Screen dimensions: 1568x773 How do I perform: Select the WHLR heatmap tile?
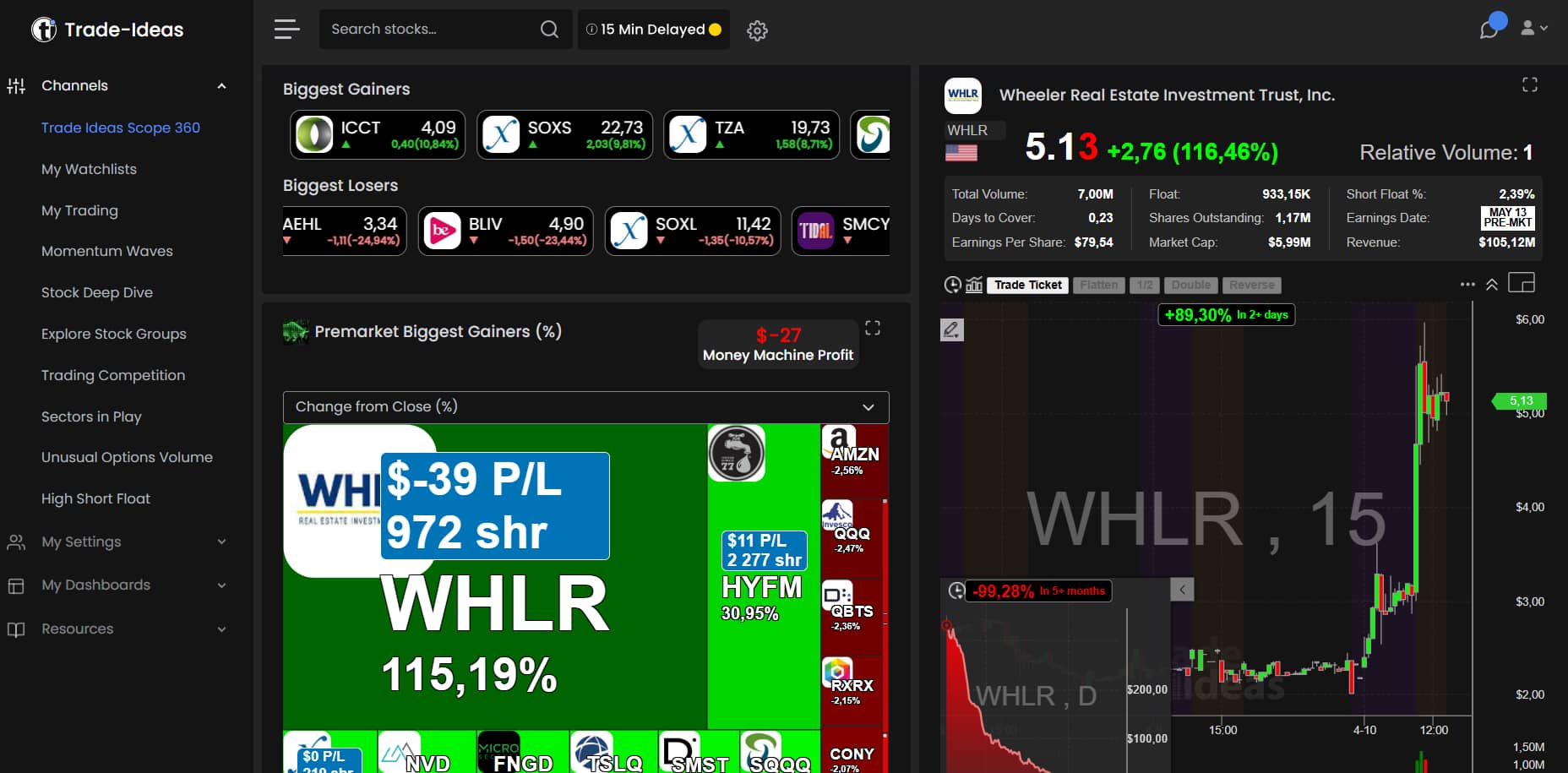[494, 577]
